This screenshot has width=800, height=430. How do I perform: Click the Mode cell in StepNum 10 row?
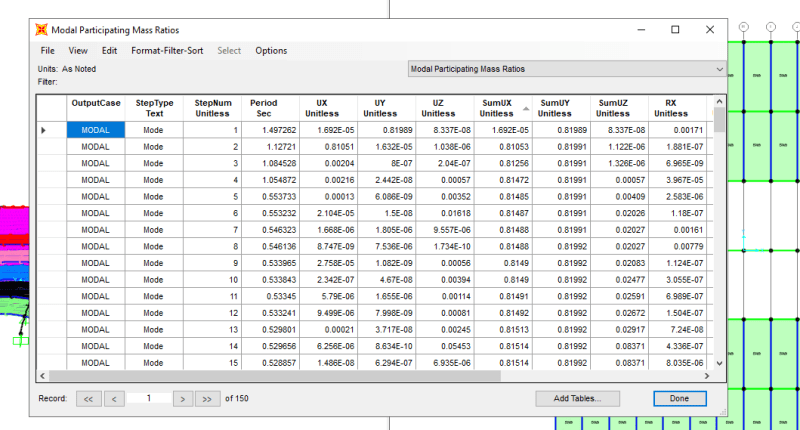[154, 280]
